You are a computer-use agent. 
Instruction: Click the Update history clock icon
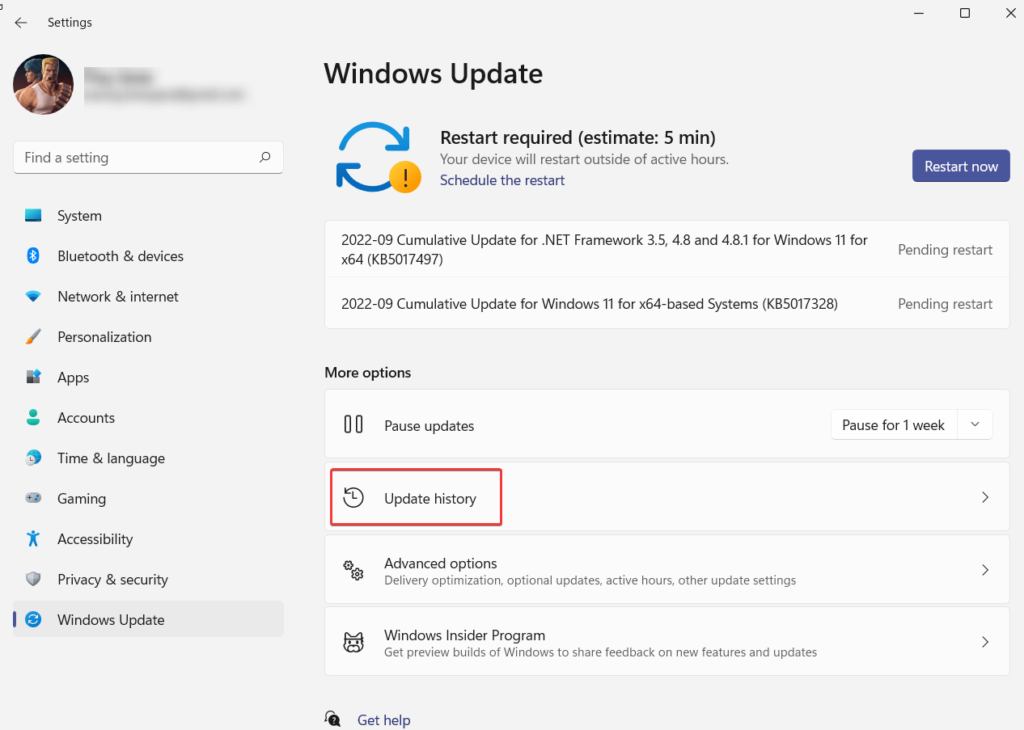pyautogui.click(x=353, y=498)
